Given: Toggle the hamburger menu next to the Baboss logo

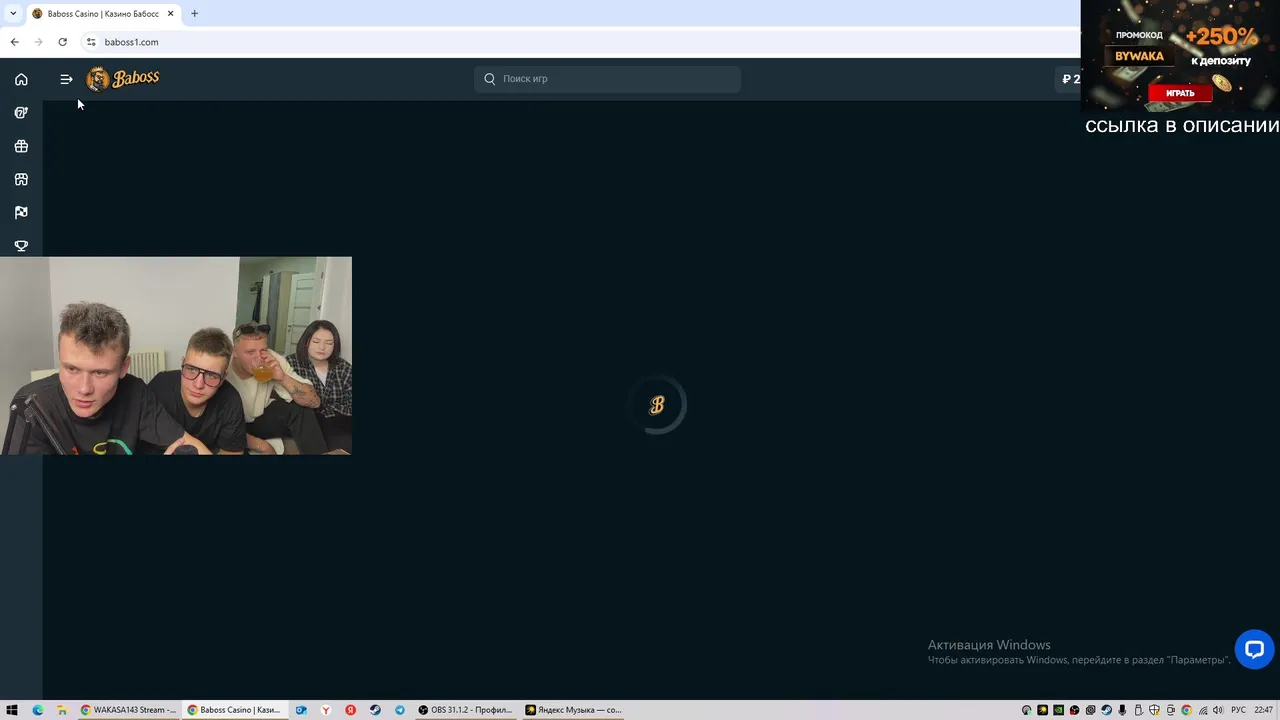Looking at the screenshot, I should click(x=66, y=79).
